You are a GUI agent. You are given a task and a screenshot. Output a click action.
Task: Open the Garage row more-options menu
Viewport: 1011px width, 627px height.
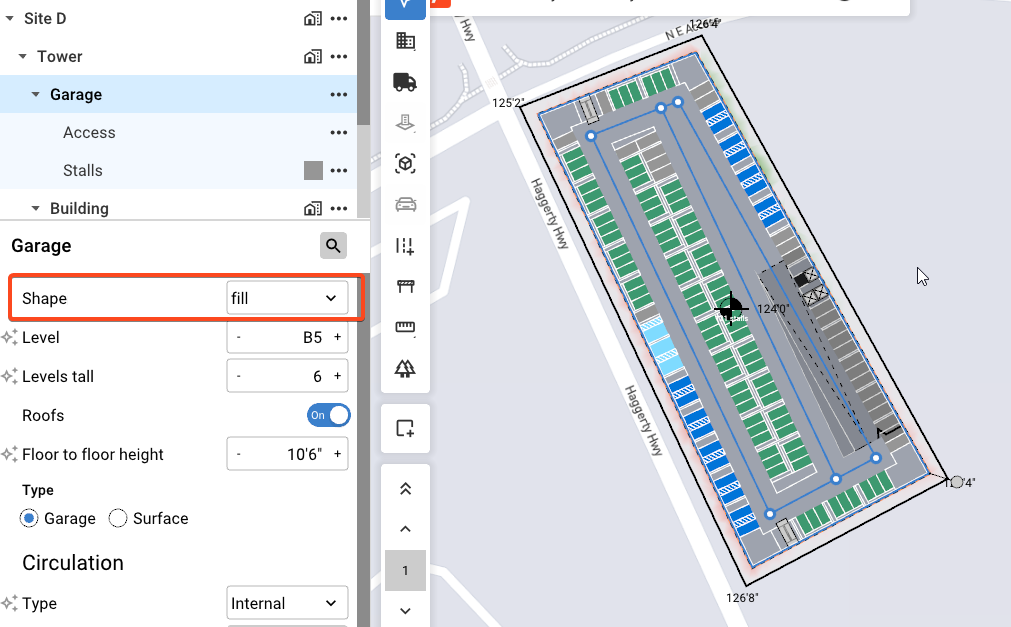click(338, 95)
